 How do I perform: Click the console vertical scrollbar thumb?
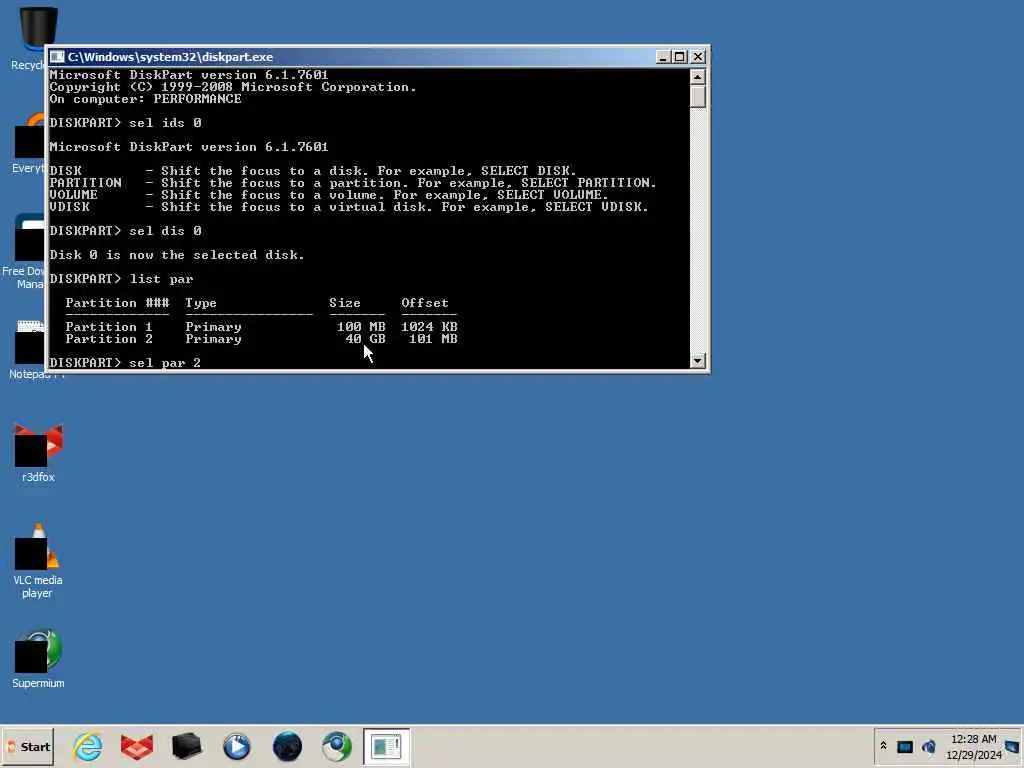click(697, 97)
